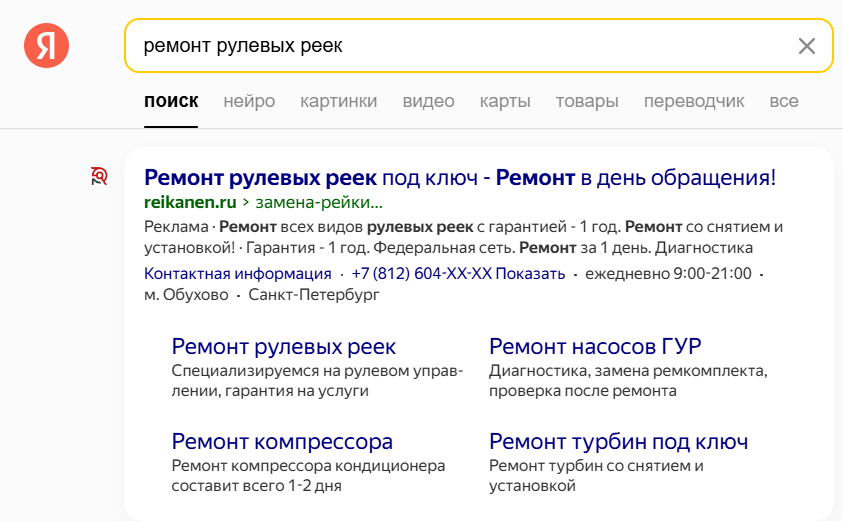The width and height of the screenshot is (843, 521).
Task: Go to the «видео» tab
Action: coord(428,101)
